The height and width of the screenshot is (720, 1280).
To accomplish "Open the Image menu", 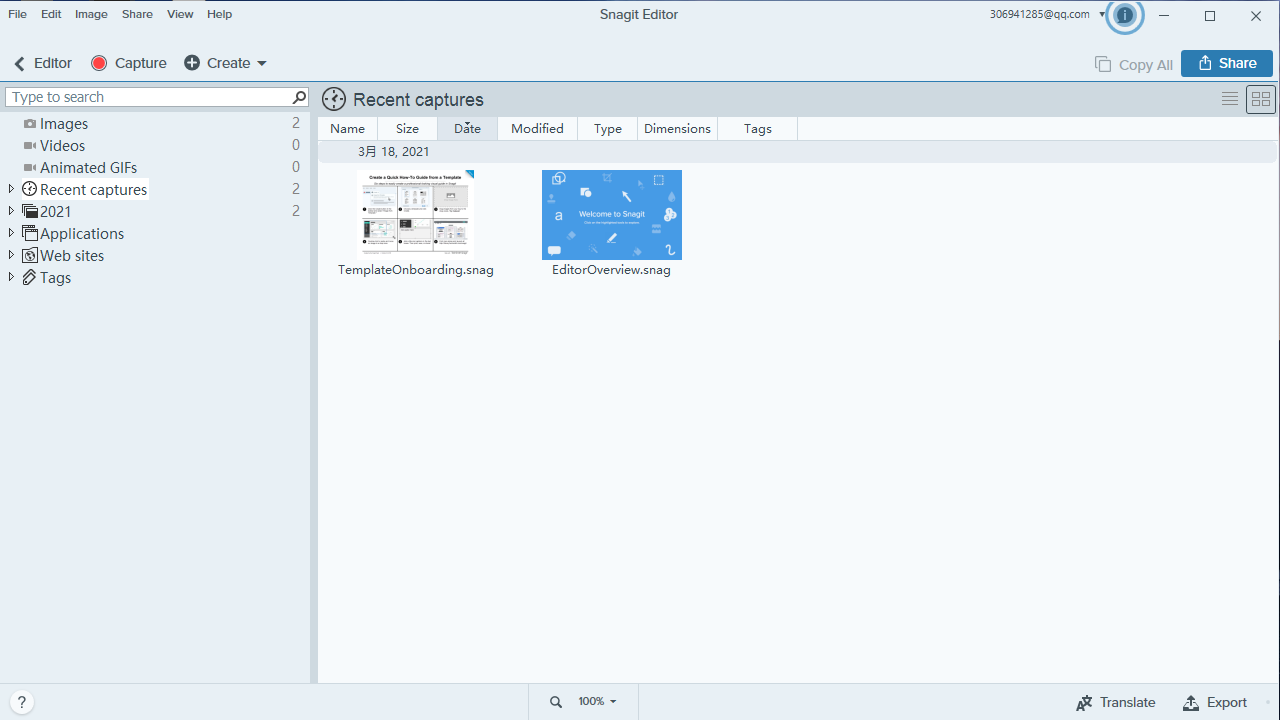I will pos(91,14).
